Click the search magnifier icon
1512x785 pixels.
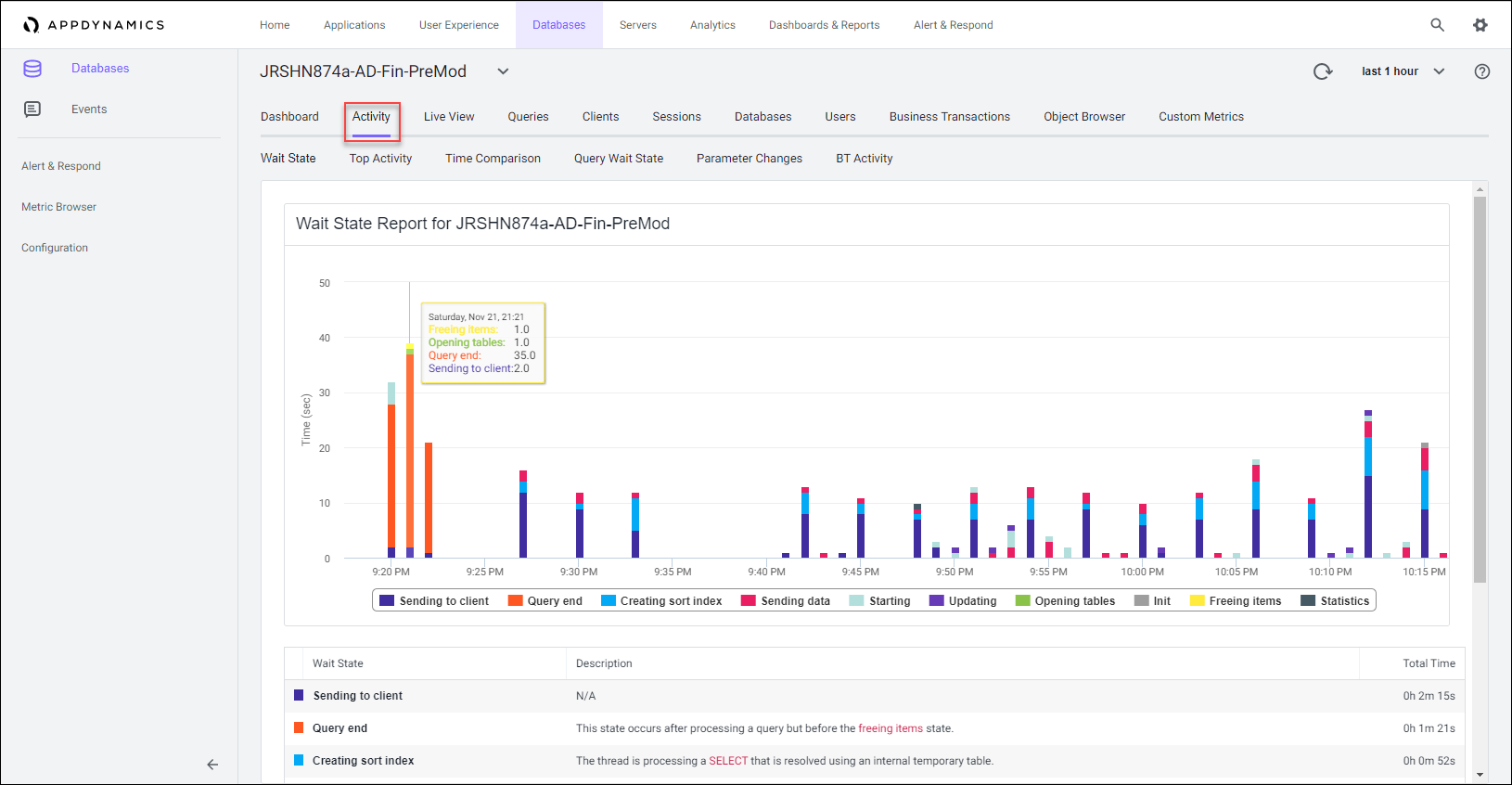[1437, 25]
